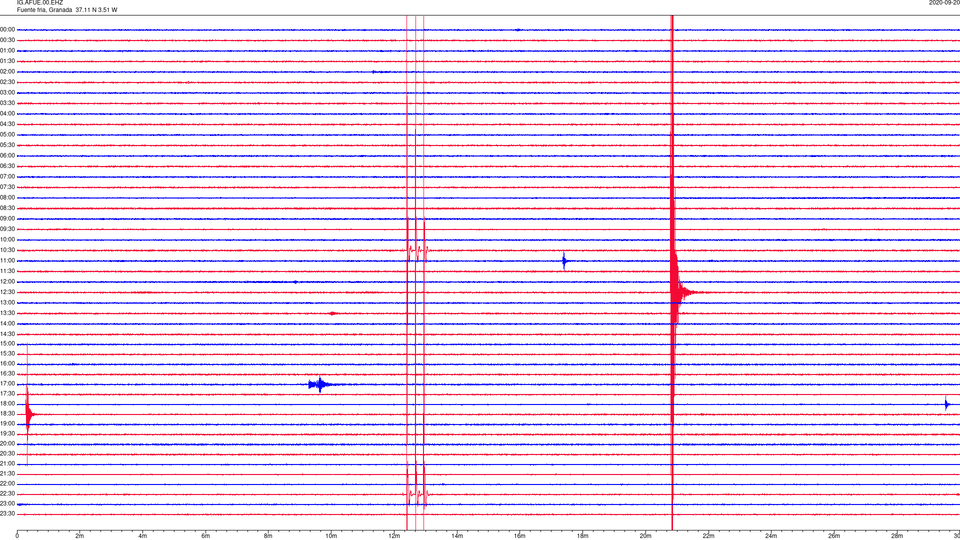Click the small red blip on 13:30 trace
This screenshot has height=540, width=960.
332,313
